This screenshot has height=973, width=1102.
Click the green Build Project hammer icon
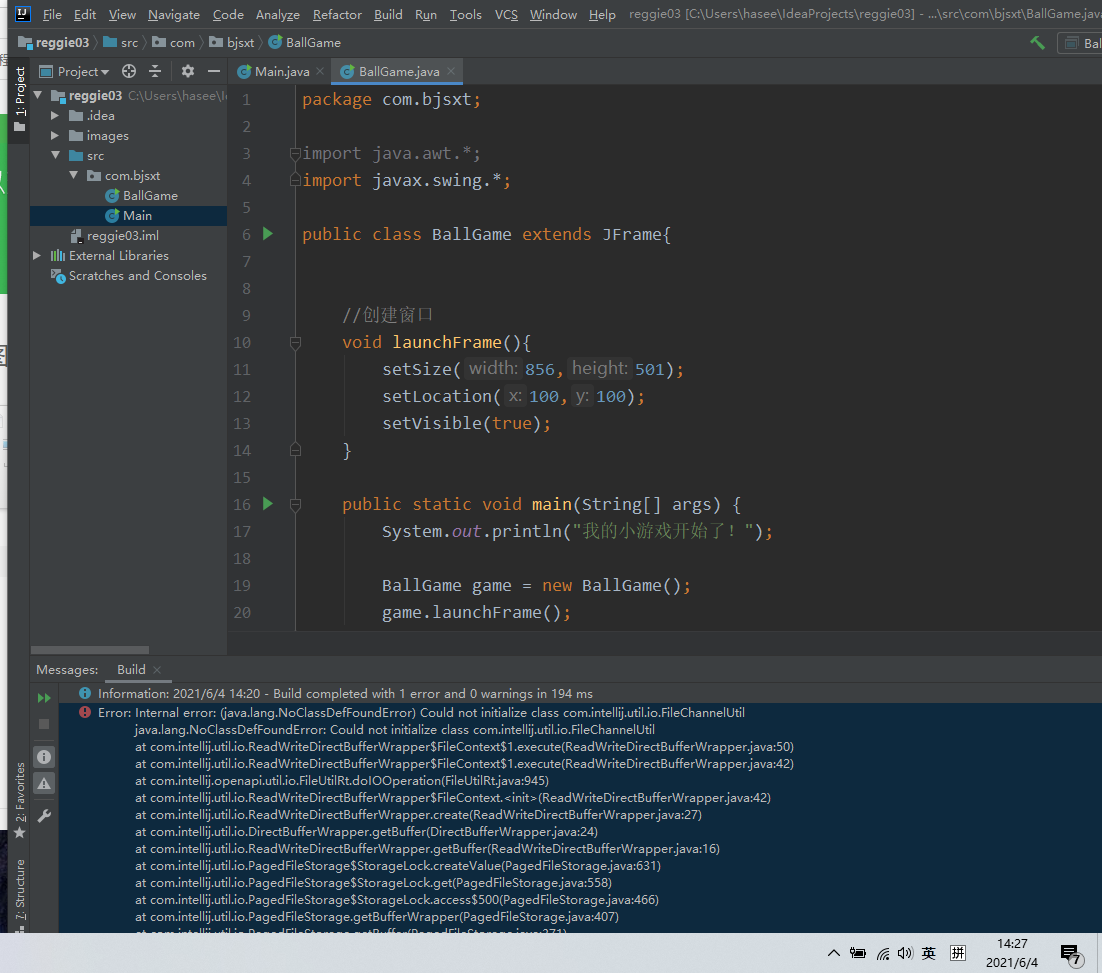tap(1037, 43)
